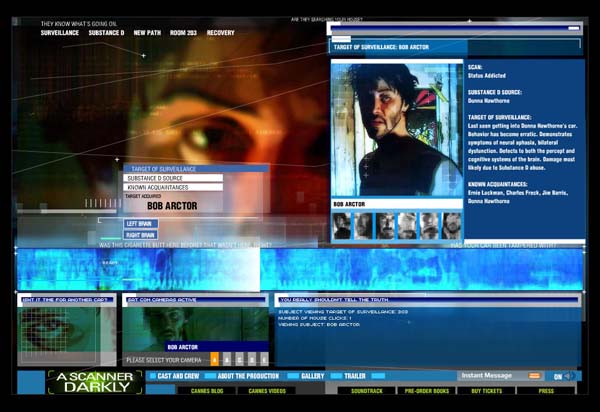
Task: Select the Known Acquaintances list entry
Action: [173, 187]
